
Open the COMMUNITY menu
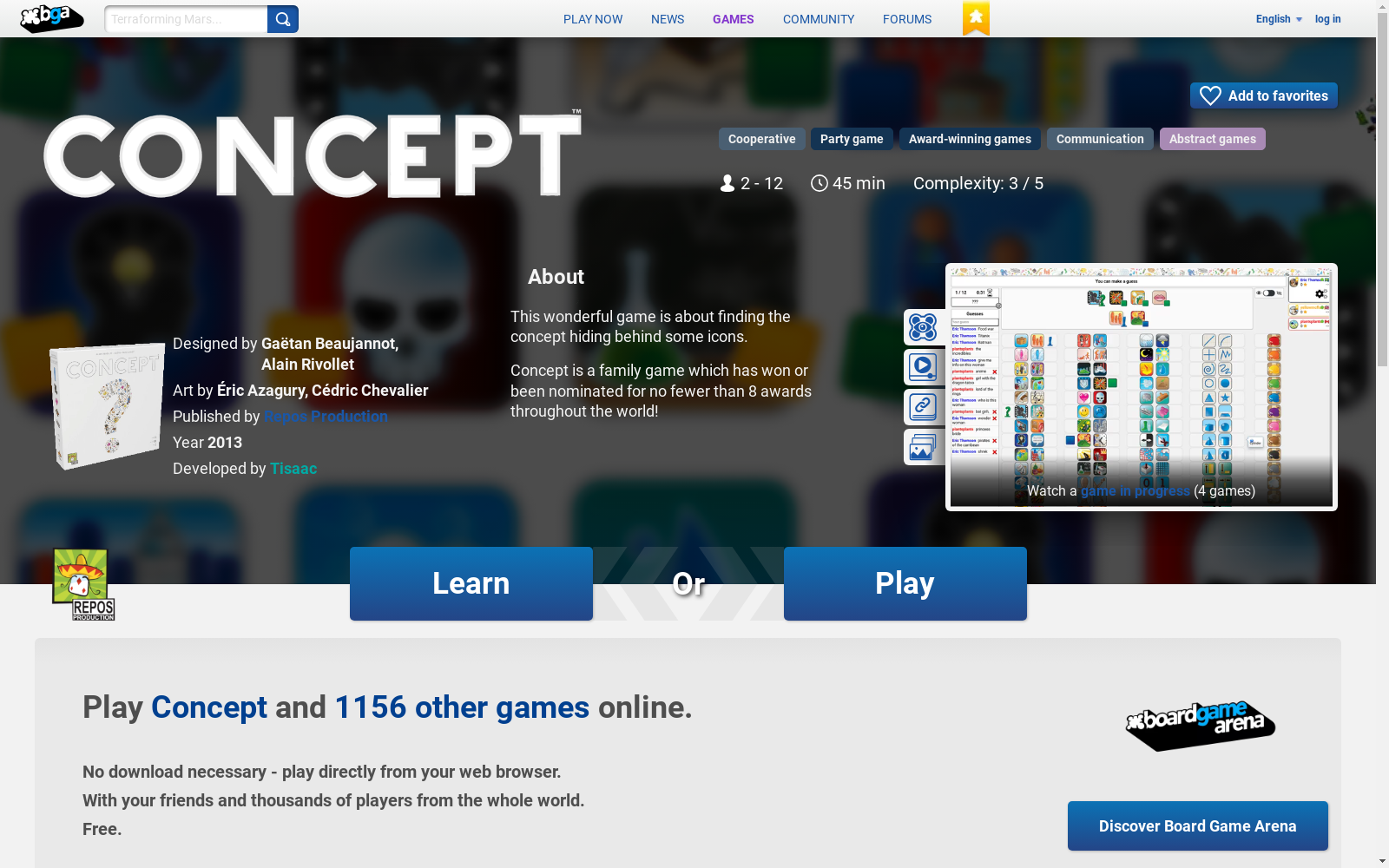coord(819,19)
